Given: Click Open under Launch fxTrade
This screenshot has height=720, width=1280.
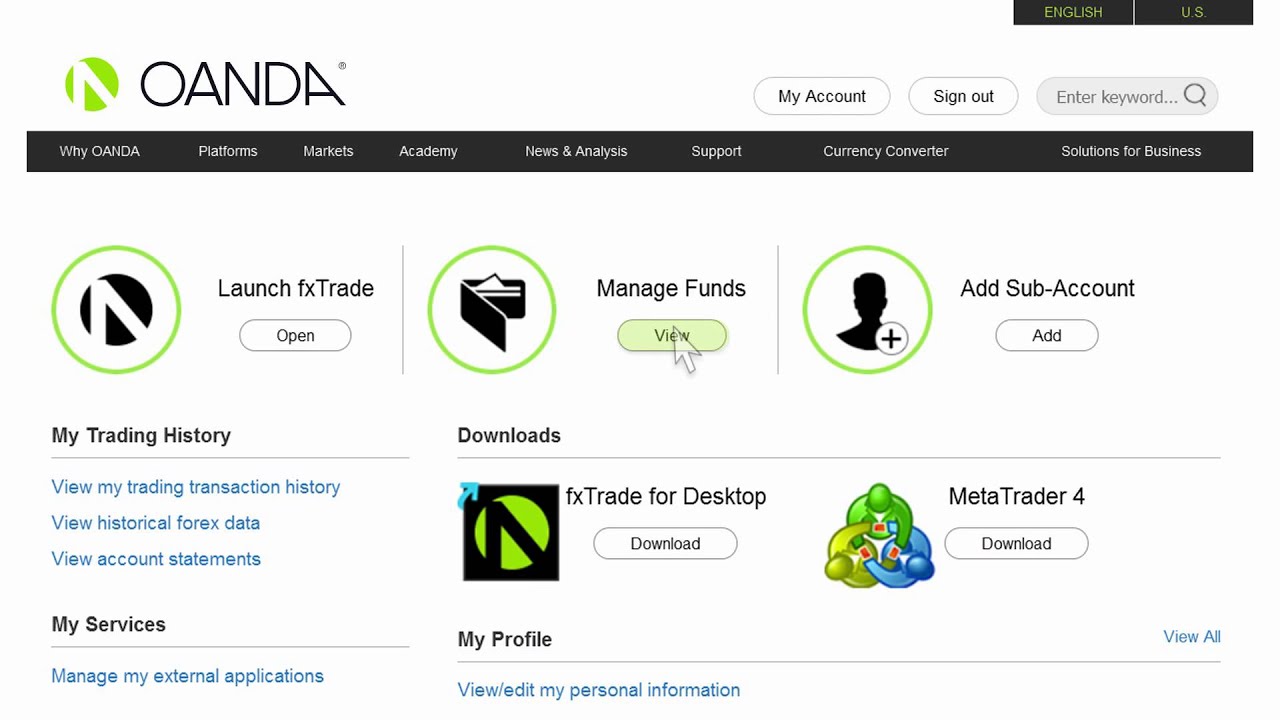Looking at the screenshot, I should tap(295, 335).
